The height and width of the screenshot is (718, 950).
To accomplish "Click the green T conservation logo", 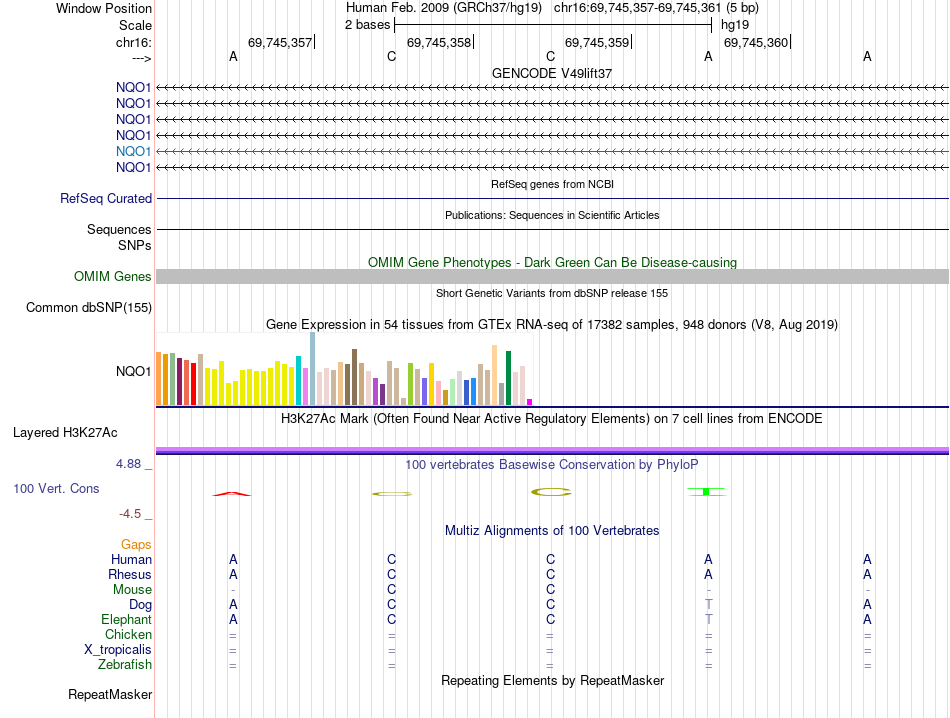I will click(x=706, y=491).
